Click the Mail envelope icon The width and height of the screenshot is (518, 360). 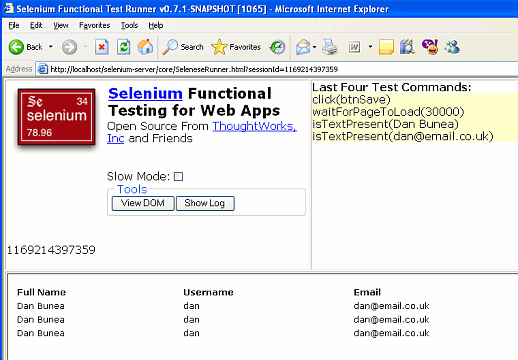(x=303, y=47)
